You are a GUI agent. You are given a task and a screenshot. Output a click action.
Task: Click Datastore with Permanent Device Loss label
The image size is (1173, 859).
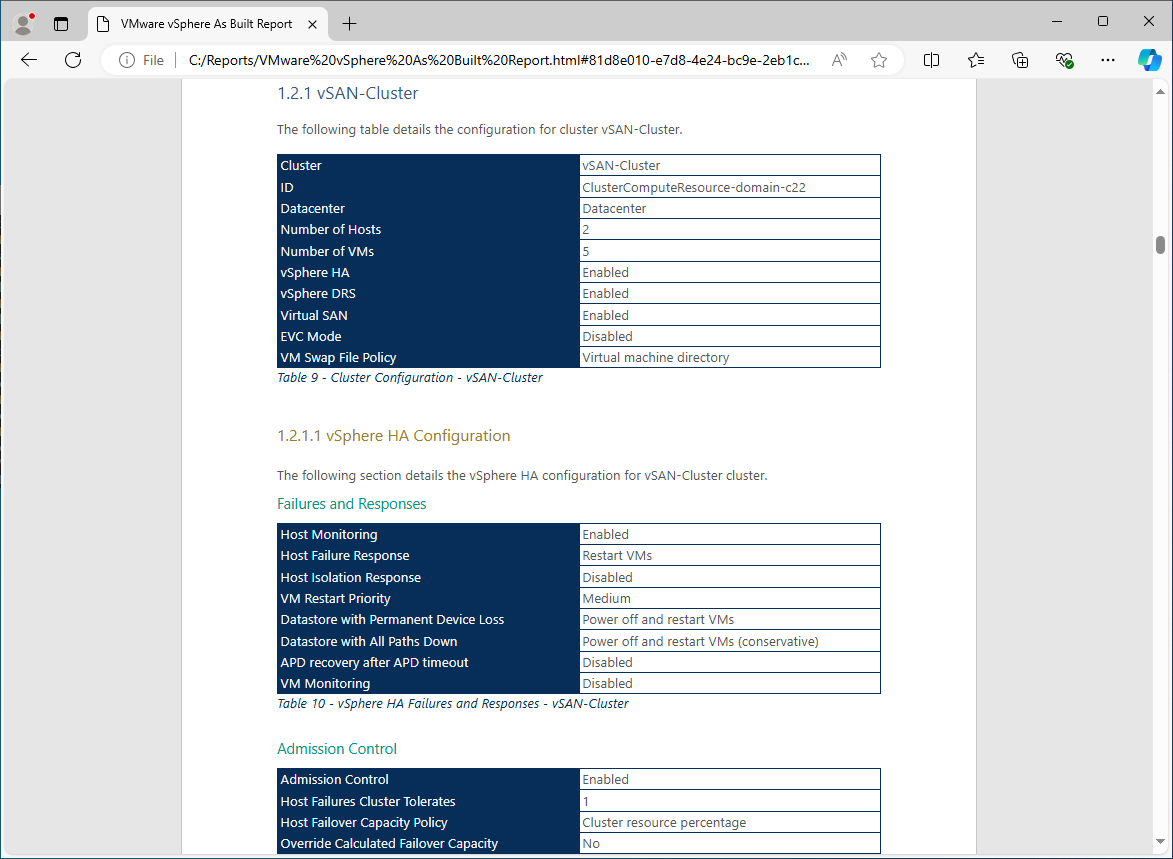[392, 620]
